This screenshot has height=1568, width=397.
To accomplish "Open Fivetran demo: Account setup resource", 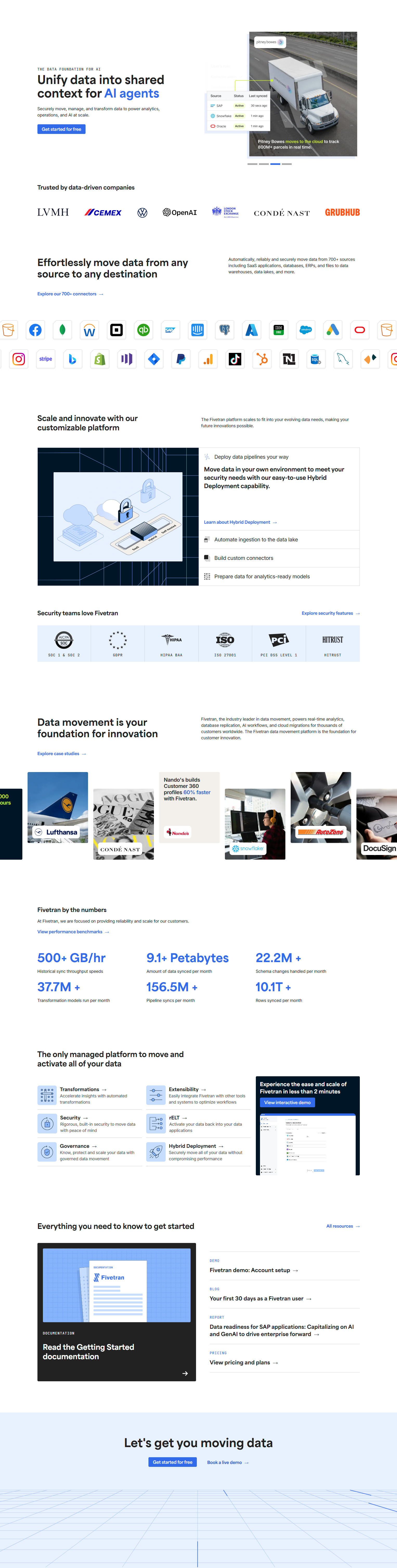I will (254, 1270).
